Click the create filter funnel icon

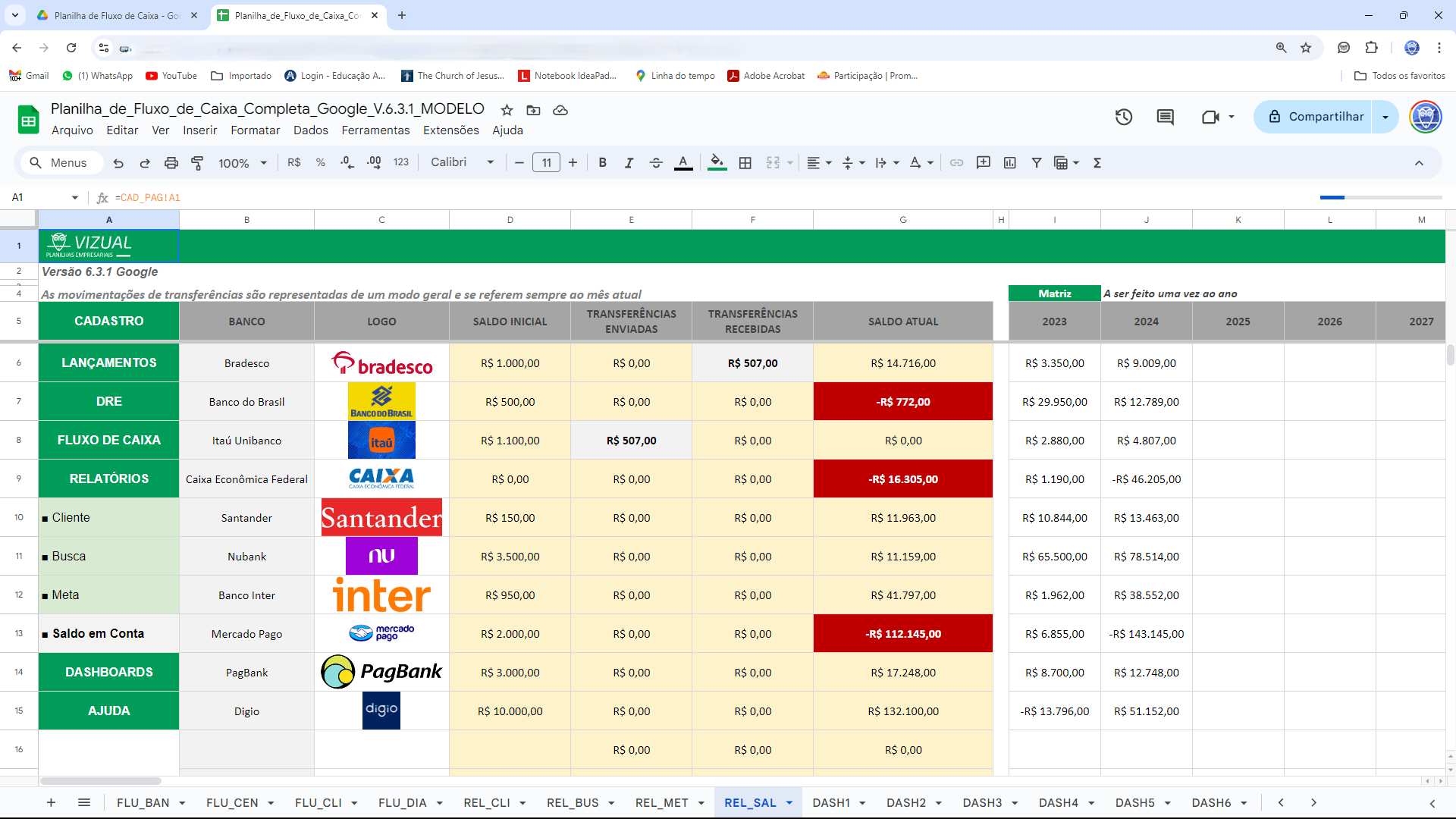[1036, 163]
